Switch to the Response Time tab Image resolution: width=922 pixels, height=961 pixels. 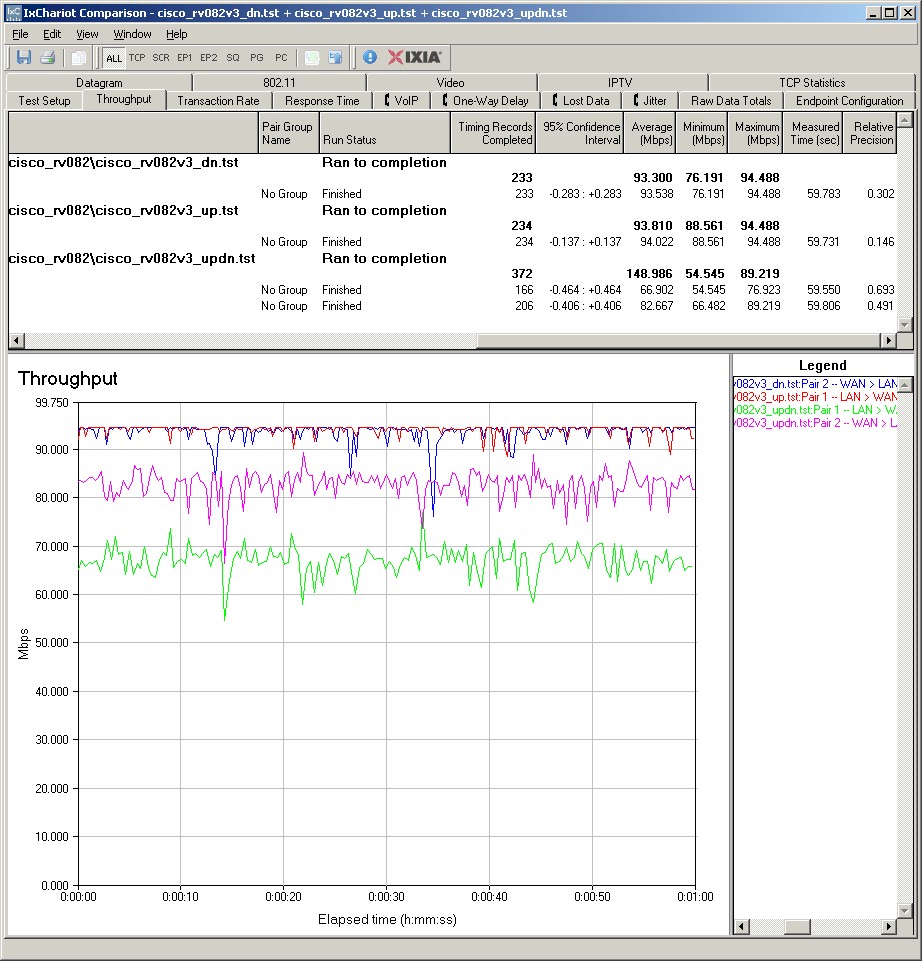tap(322, 101)
